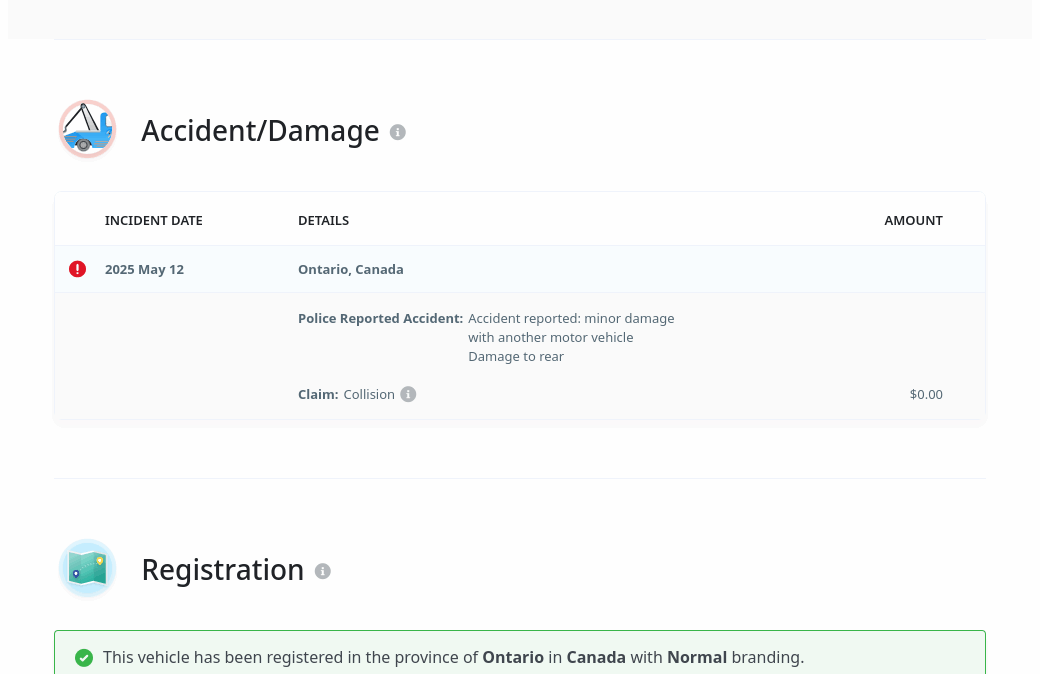Click the AMOUNT column header

[x=913, y=221]
